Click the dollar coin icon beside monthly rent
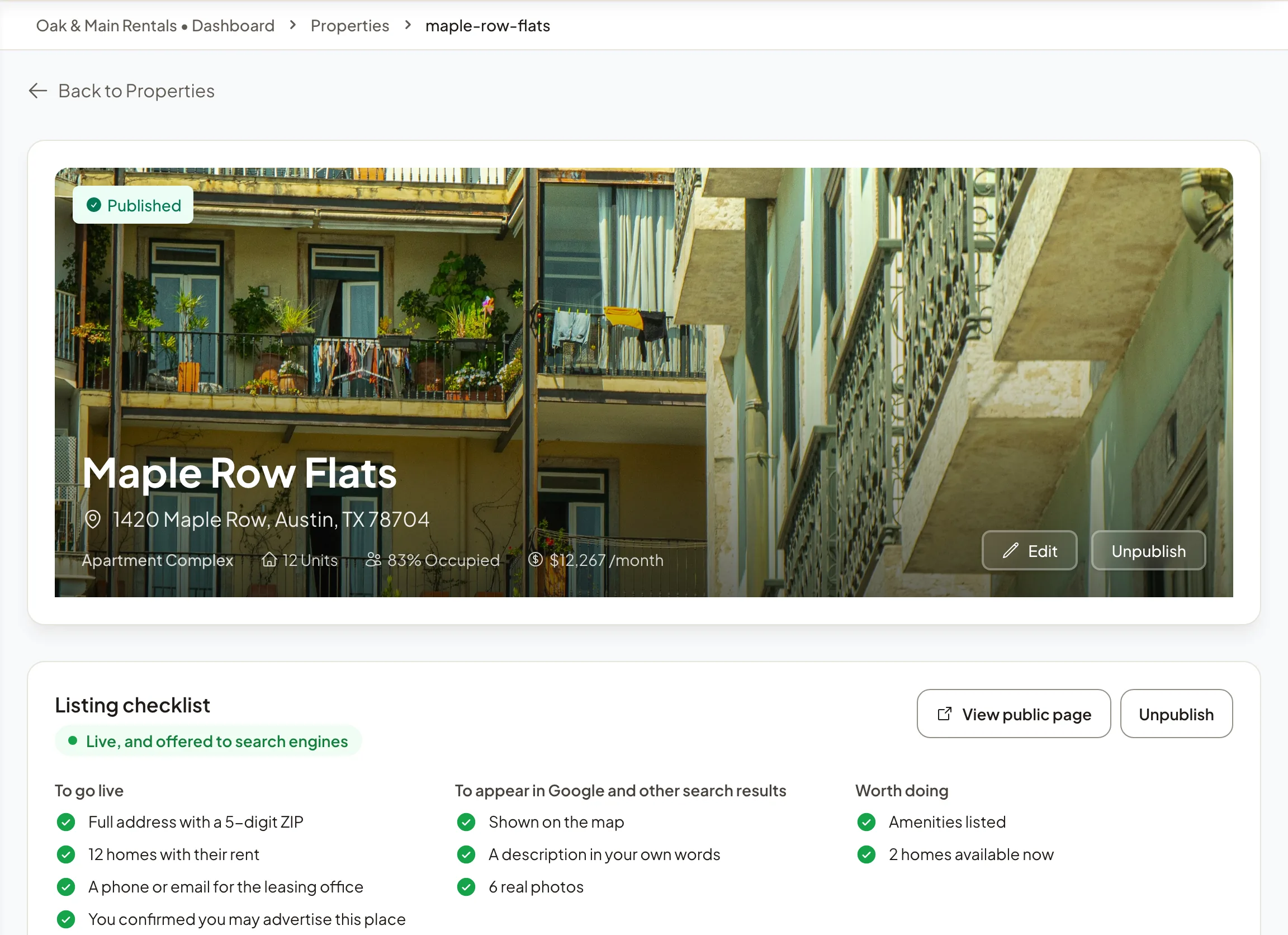The width and height of the screenshot is (1288, 935). pos(536,560)
